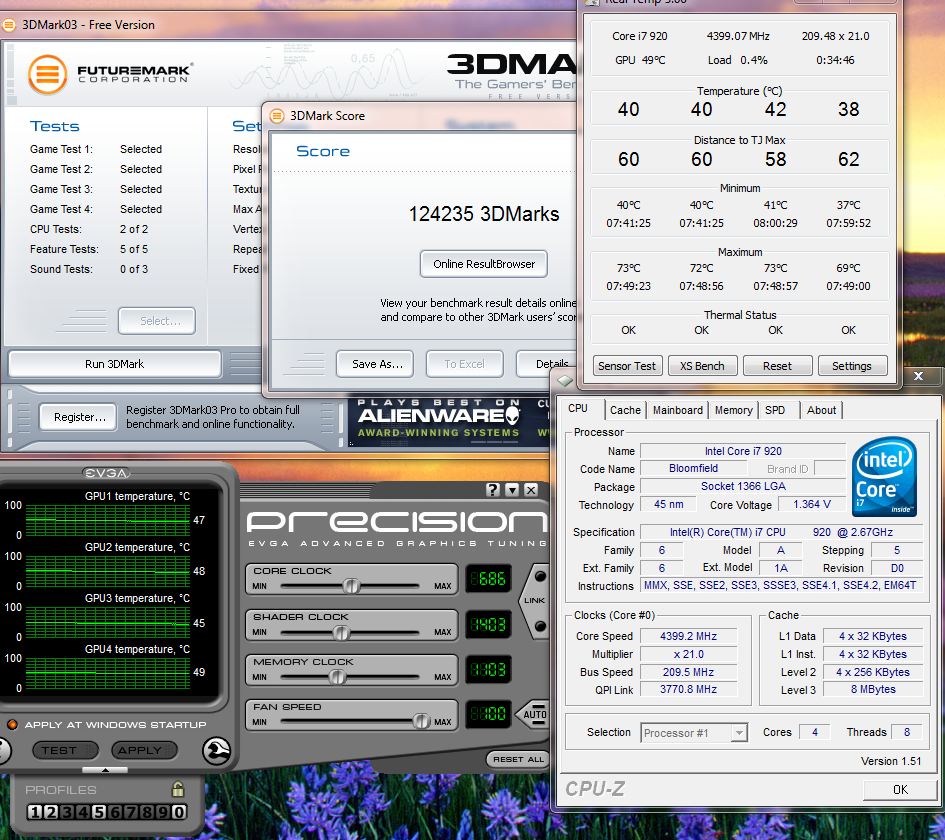Select EVGA Precision profile slot 4

tap(83, 812)
